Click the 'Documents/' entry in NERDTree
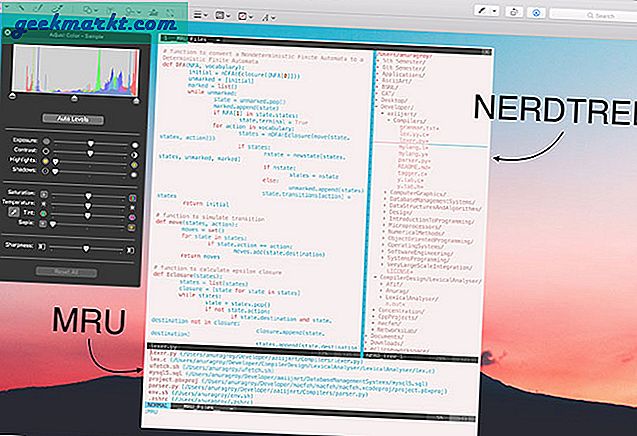This screenshot has height=436, width=637. [x=386, y=336]
